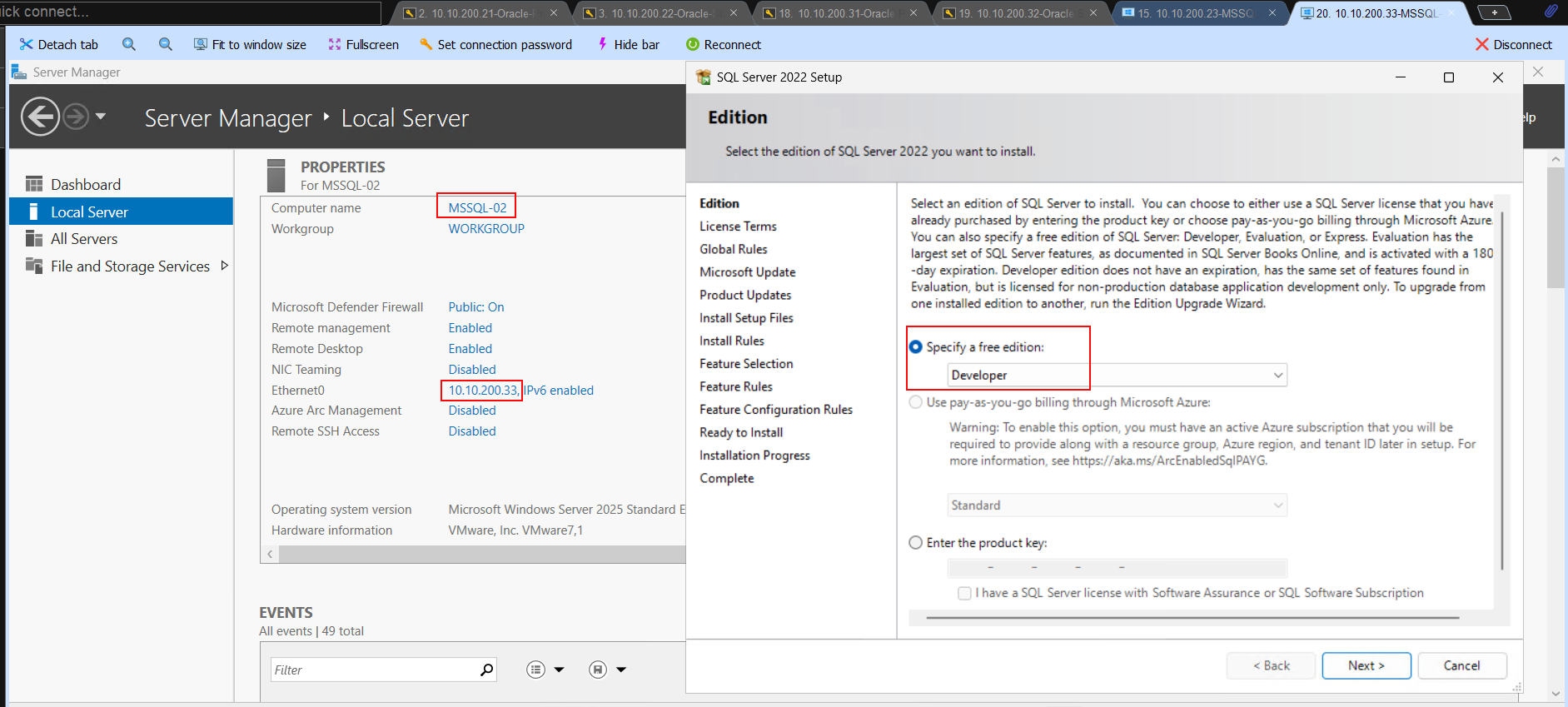Click the Server Manager vertical scrollbar thumb
The height and width of the screenshot is (707, 1568).
click(1556, 227)
